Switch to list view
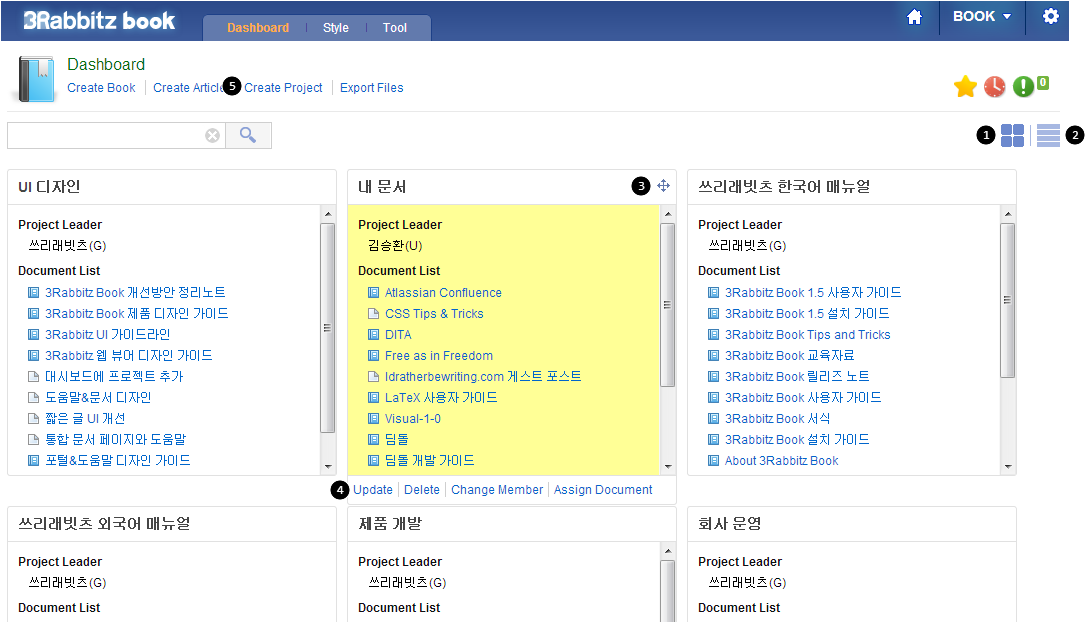This screenshot has height=623, width=1086. tap(1049, 136)
